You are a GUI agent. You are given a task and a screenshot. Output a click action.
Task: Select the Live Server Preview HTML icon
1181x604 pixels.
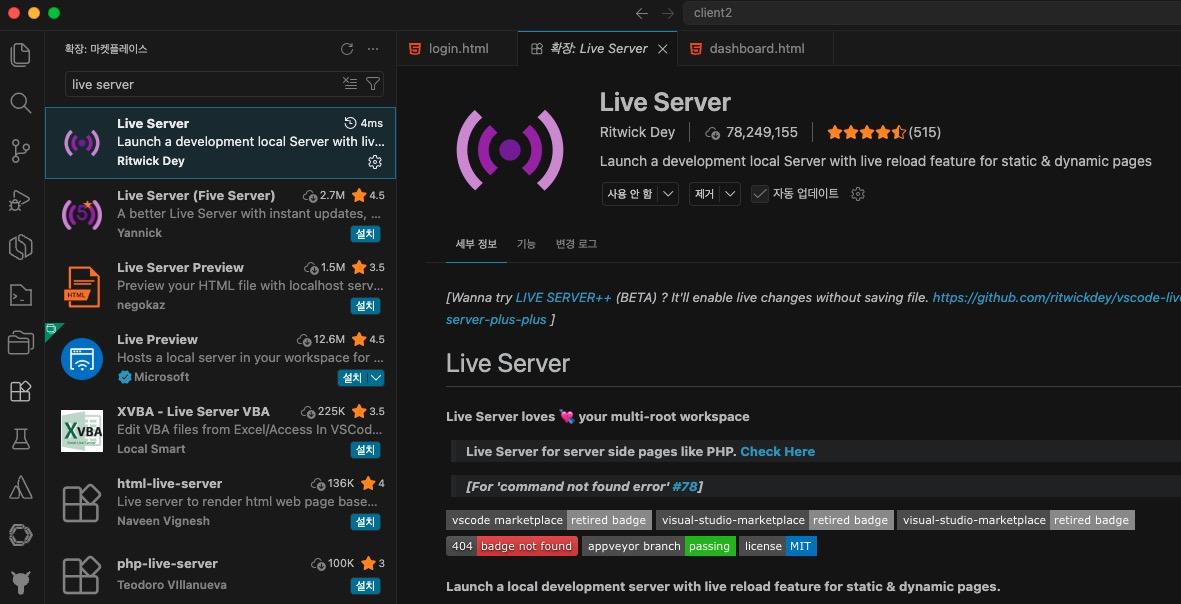pos(81,287)
